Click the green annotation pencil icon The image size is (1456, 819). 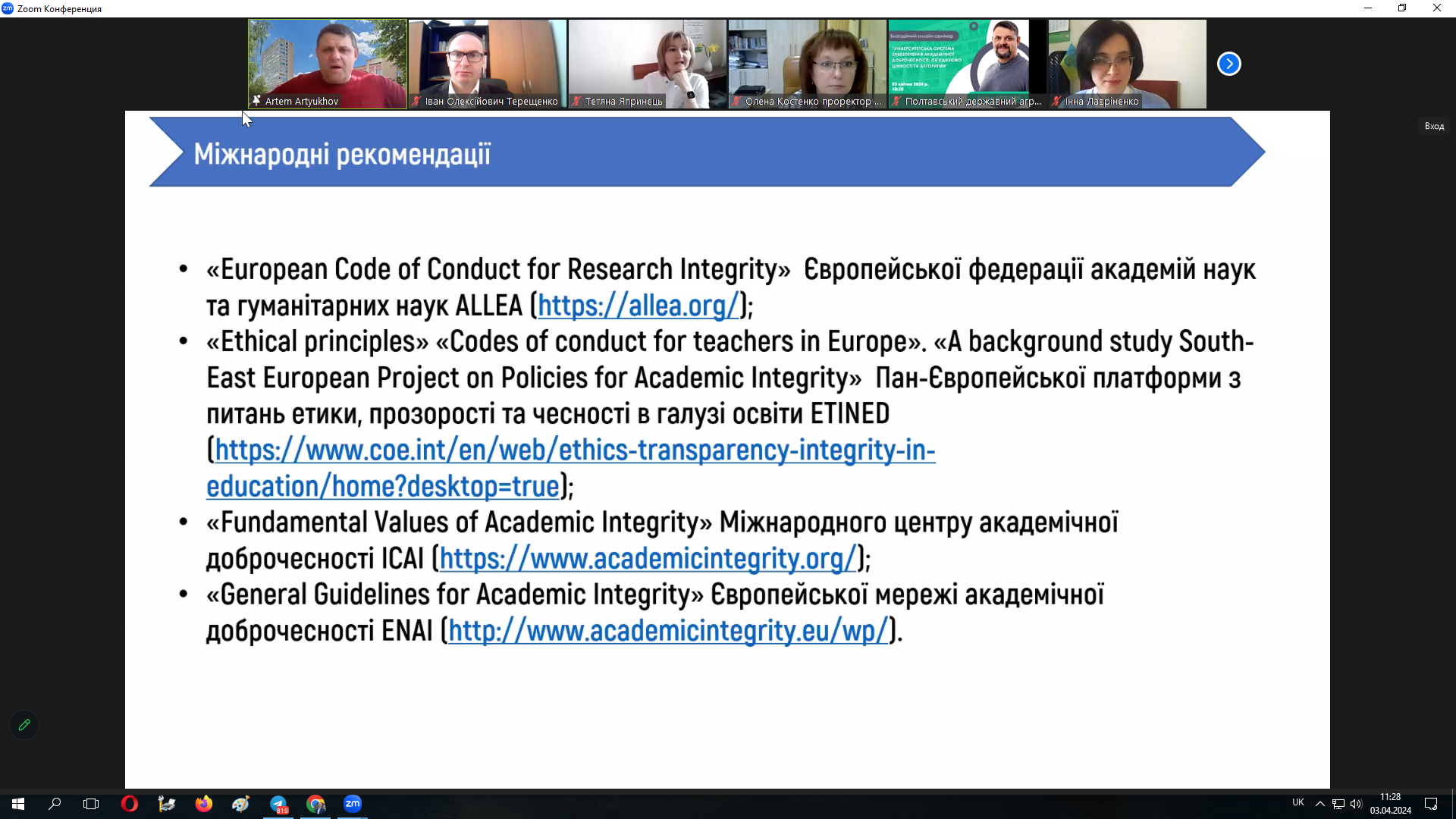pos(24,725)
